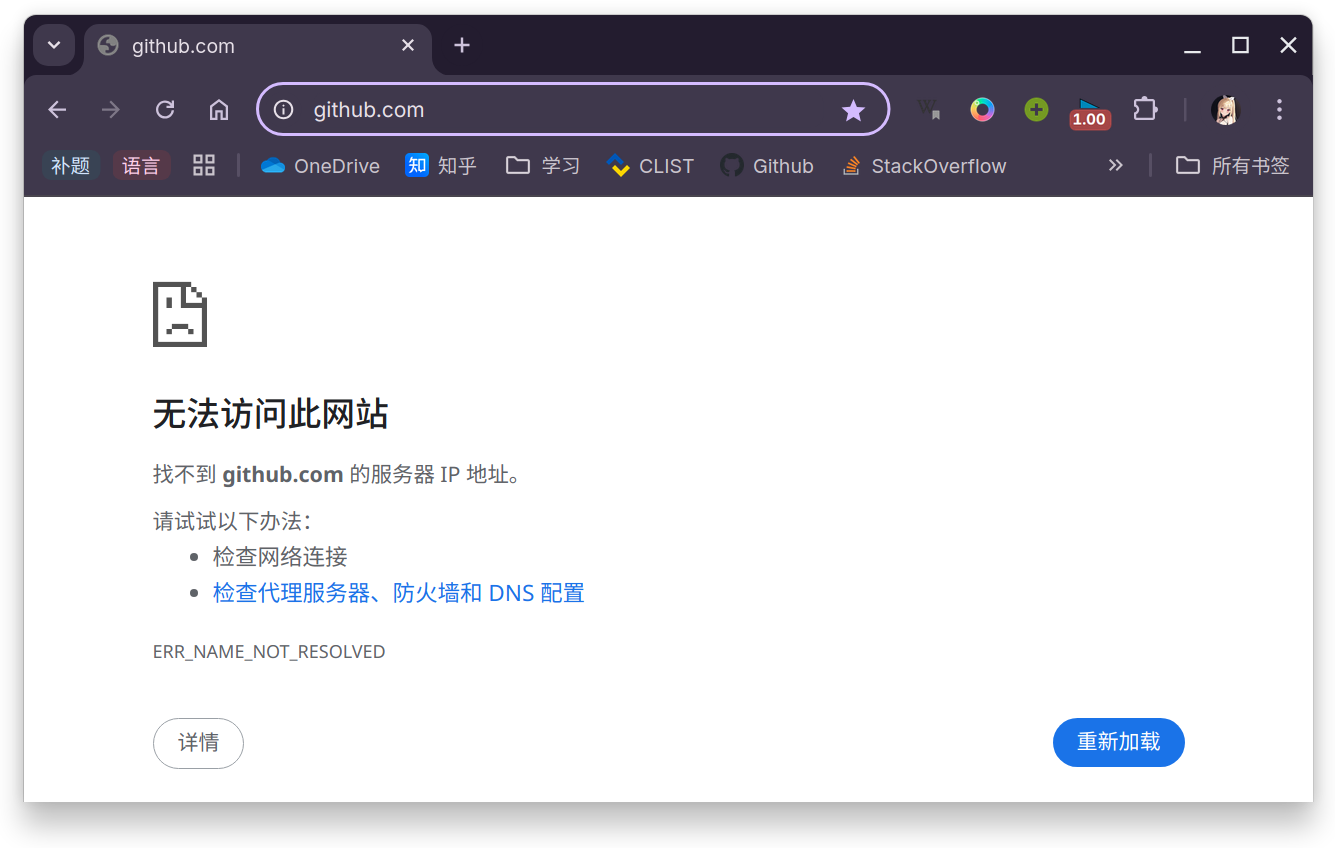Open the green plus extension icon
Screen dimensions: 1335x848
[x=1036, y=110]
